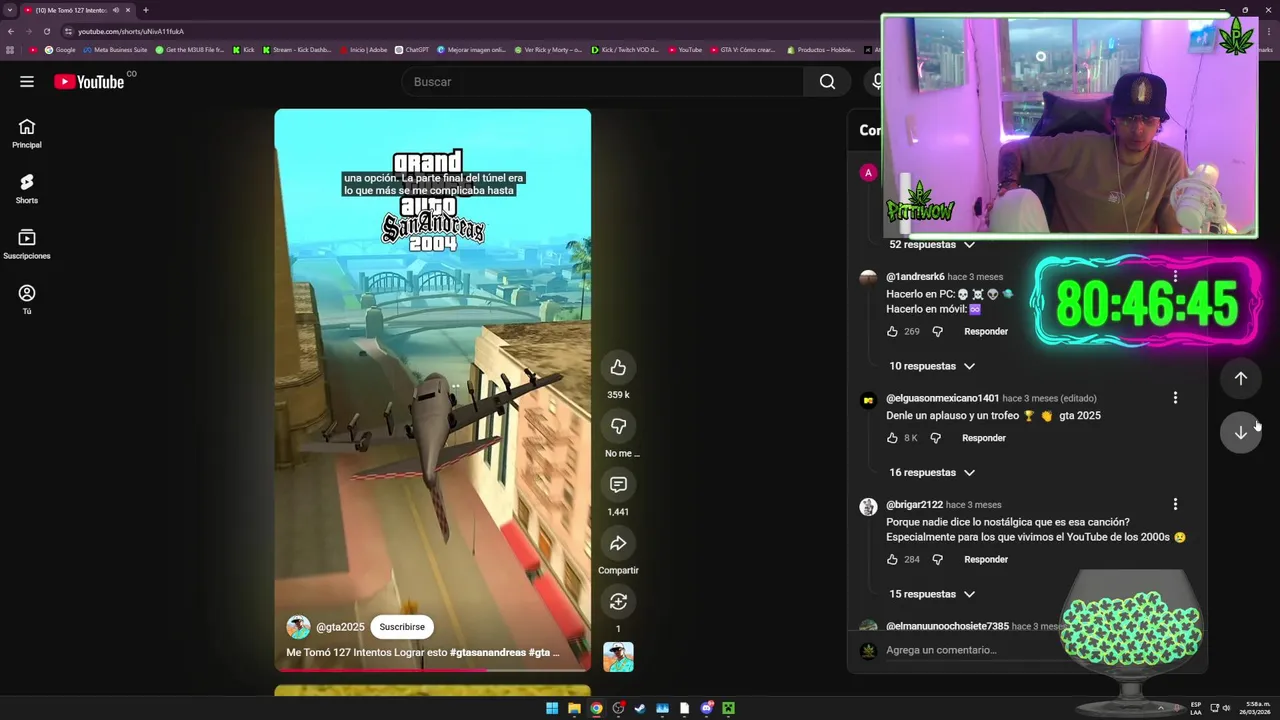Reply to @brigar2122 with Responder

point(986,560)
